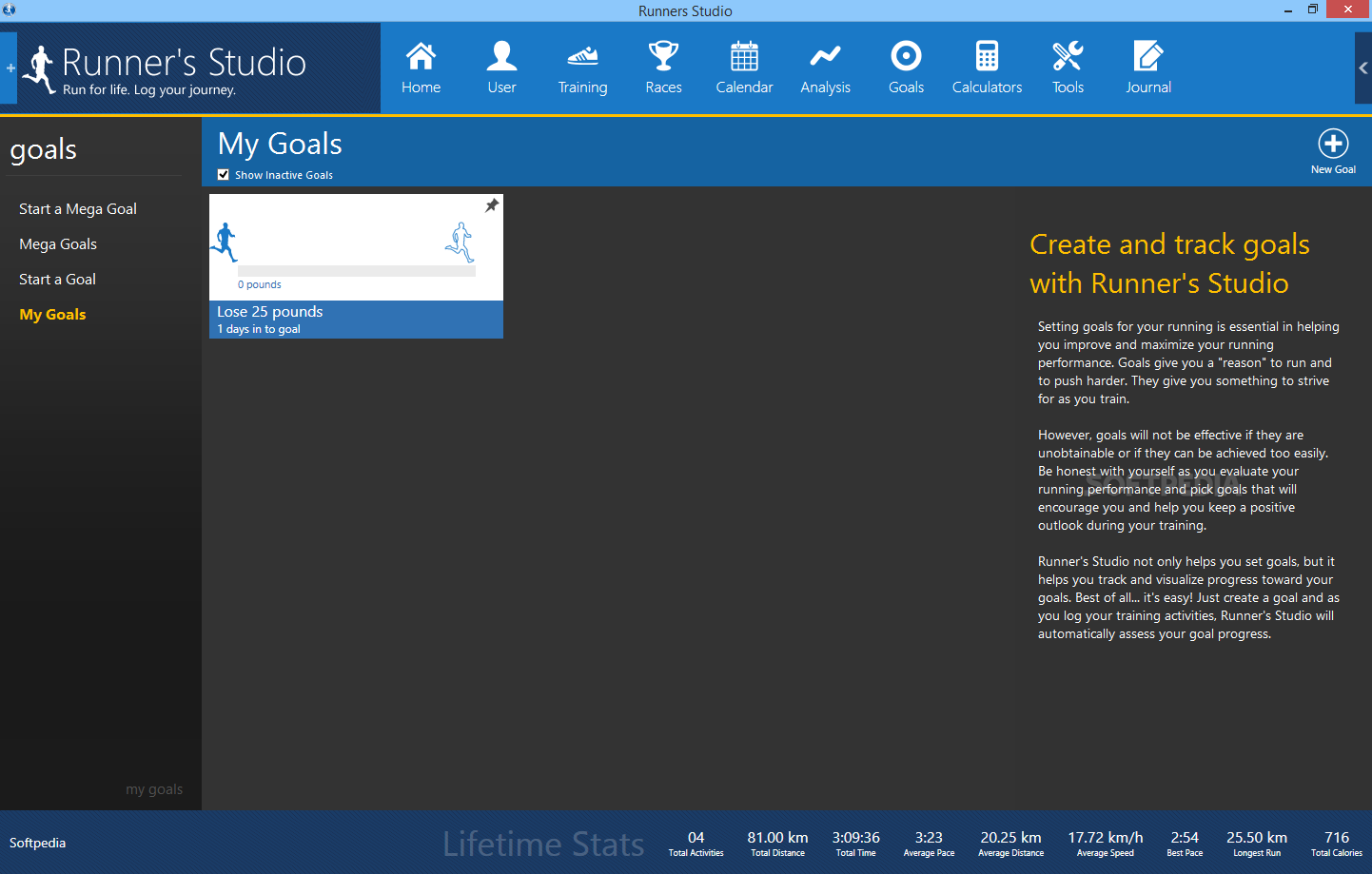Expand the left plus tab on header
This screenshot has height=874, width=1372.
(x=9, y=68)
